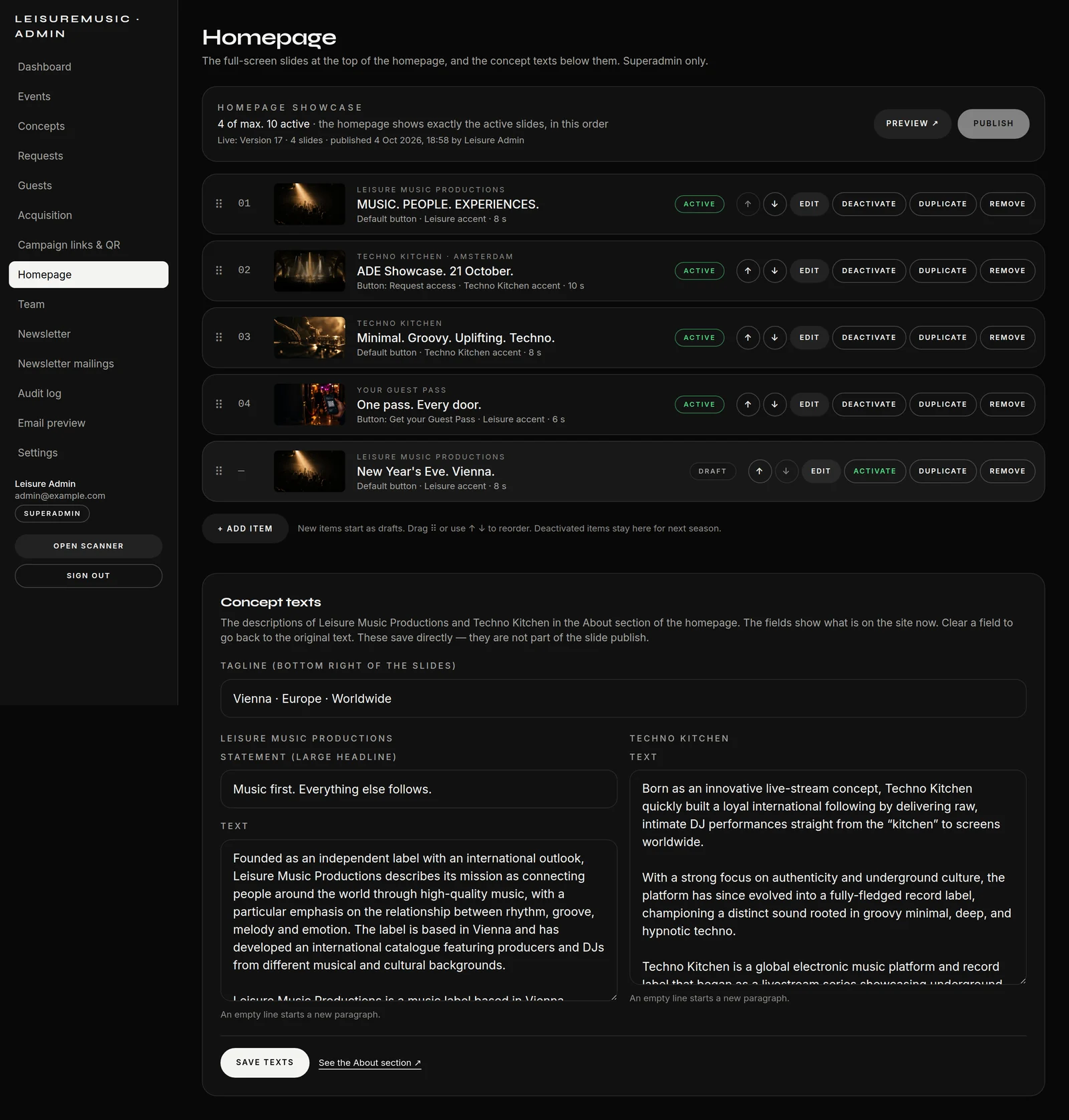Navigate to Audit log

[x=88, y=393]
